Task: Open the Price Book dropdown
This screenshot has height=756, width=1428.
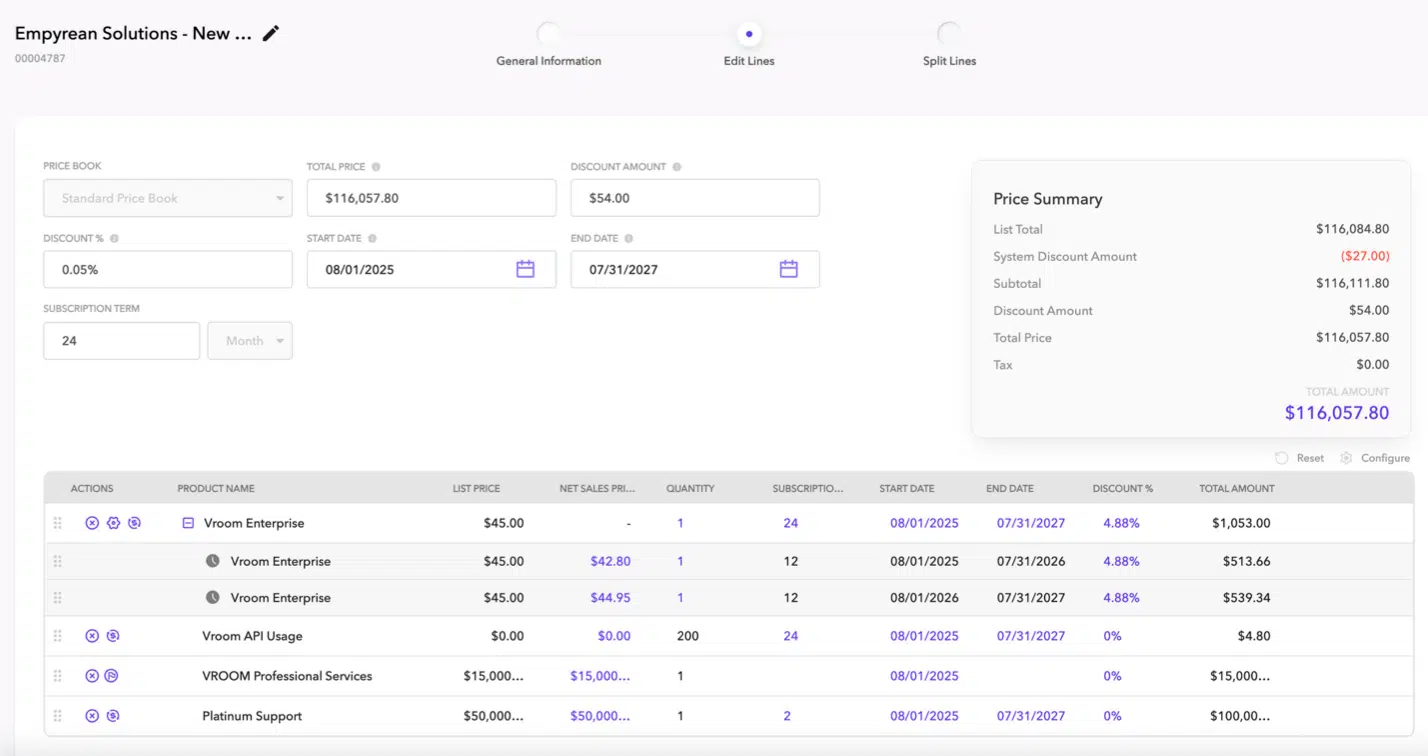Action: [168, 198]
